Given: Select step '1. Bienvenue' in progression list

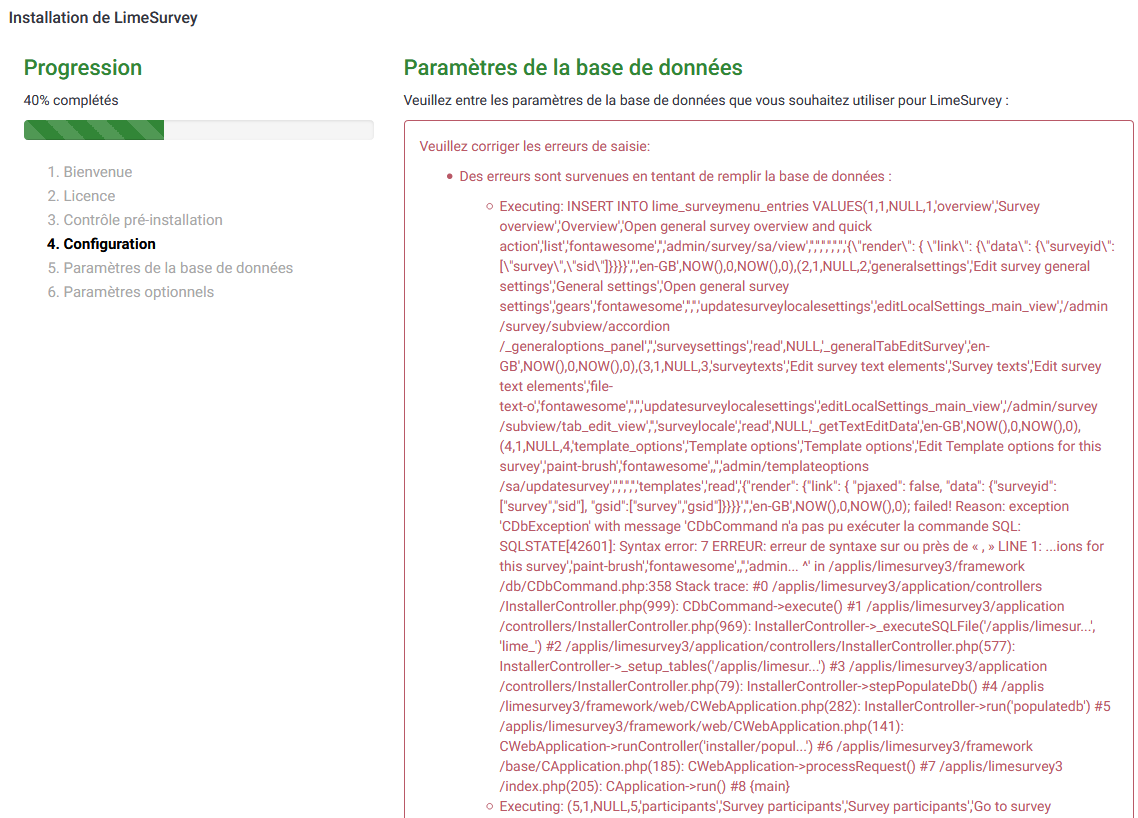Looking at the screenshot, I should tap(90, 172).
